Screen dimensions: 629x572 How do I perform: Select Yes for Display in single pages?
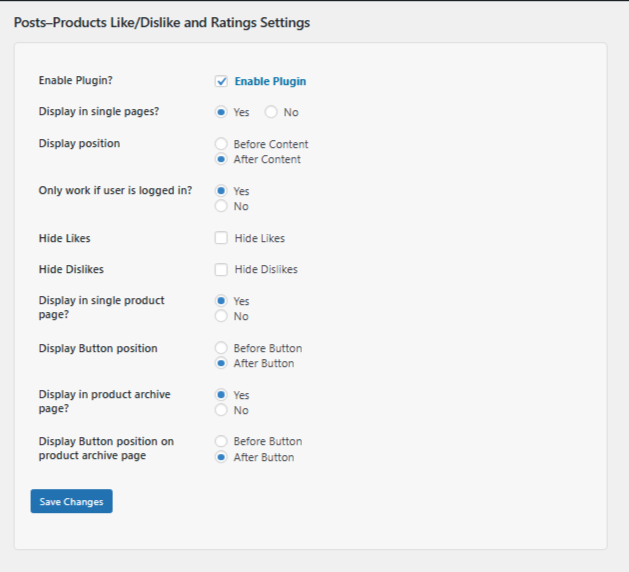221,112
